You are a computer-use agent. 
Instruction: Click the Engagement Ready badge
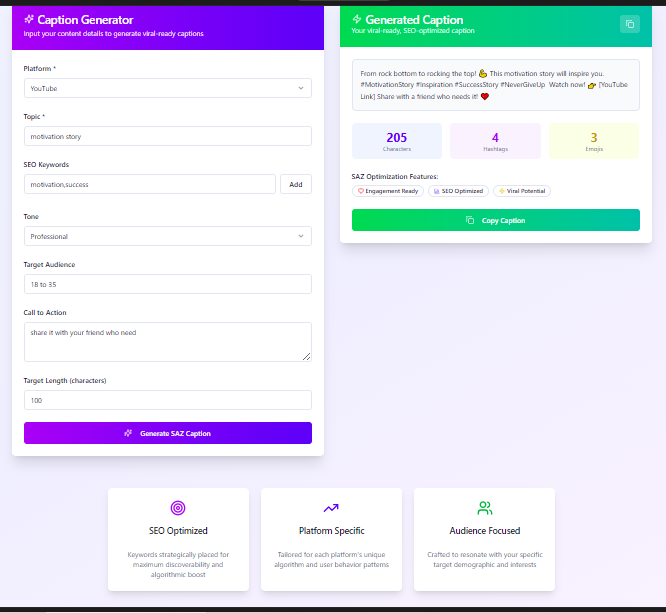[388, 191]
